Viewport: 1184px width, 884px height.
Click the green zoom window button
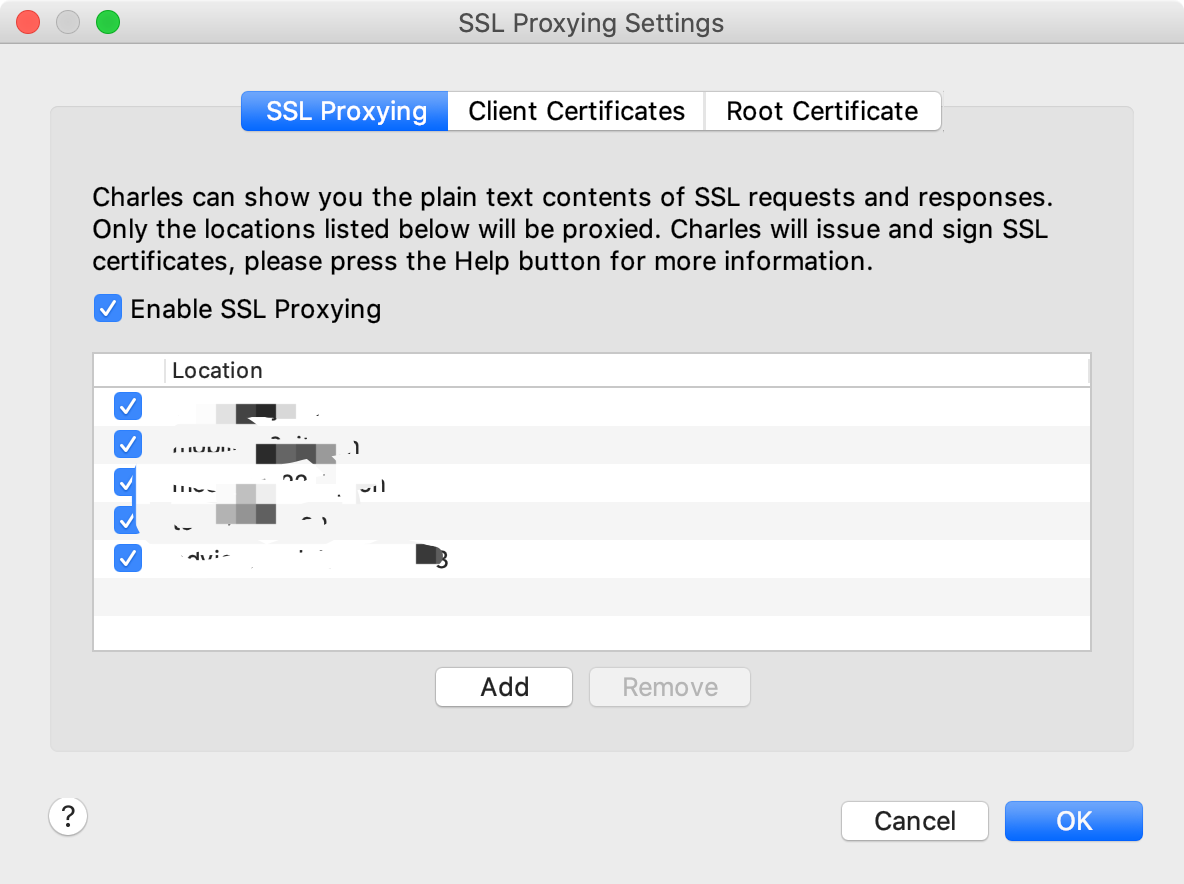pyautogui.click(x=107, y=22)
